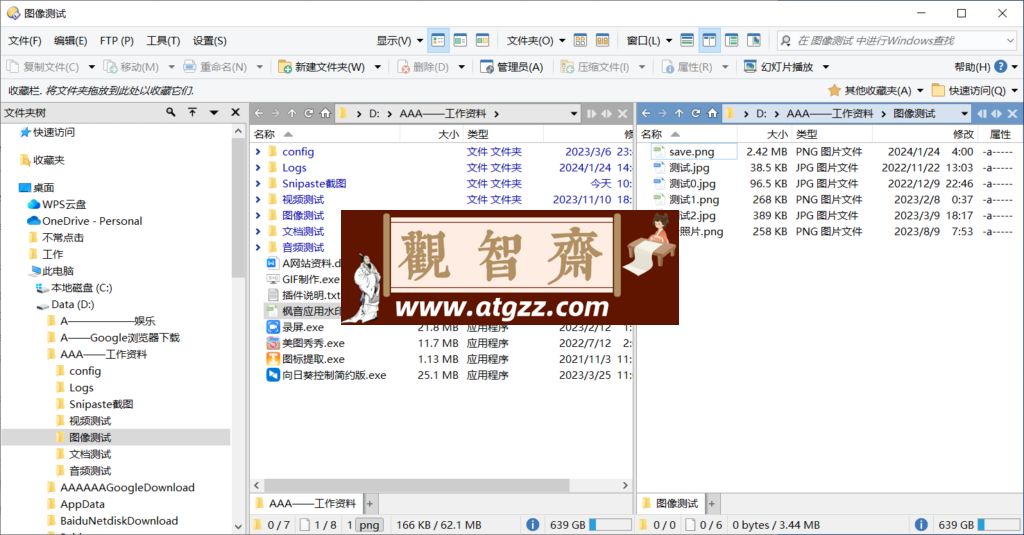The height and width of the screenshot is (535, 1024).
Task: Open dropdown arrow next to 新建文件夹(W)
Action: click(377, 67)
